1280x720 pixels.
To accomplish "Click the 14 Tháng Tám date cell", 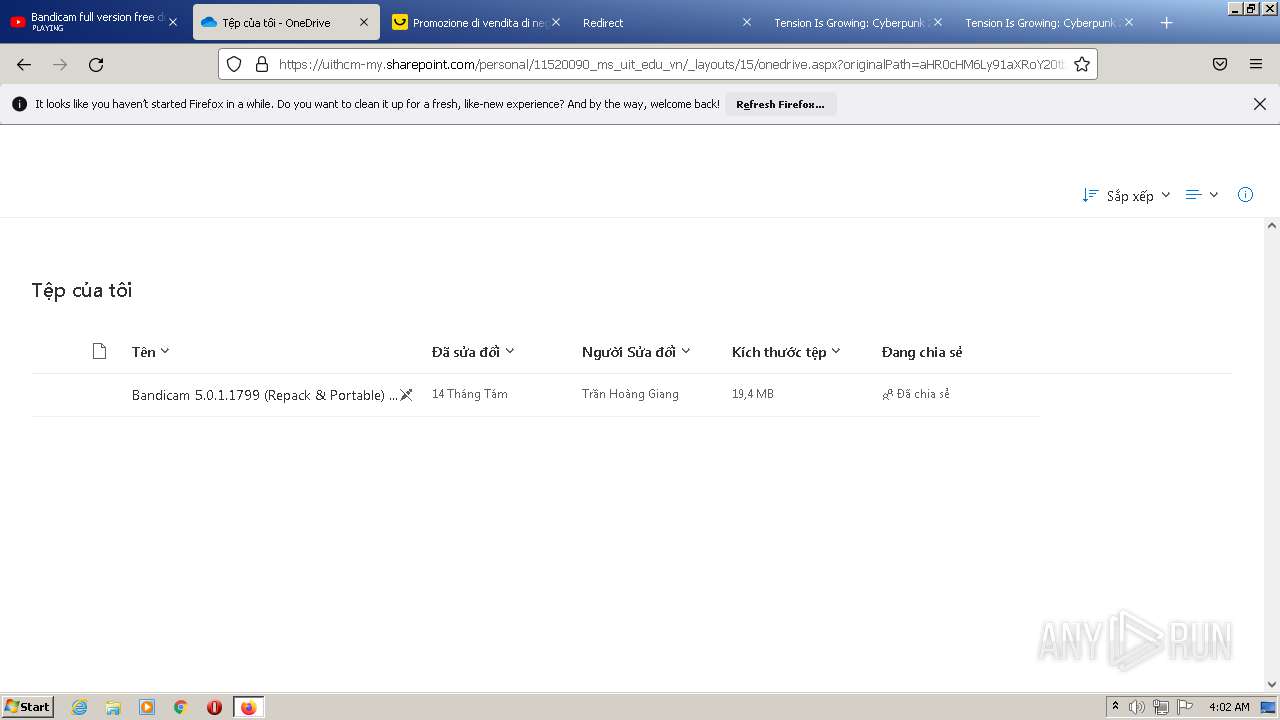I will pyautogui.click(x=470, y=394).
